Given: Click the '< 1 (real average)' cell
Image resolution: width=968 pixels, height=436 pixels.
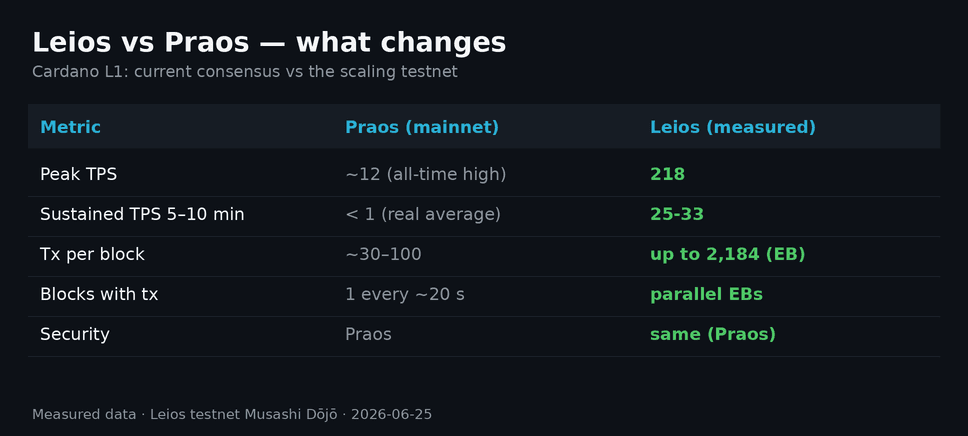Looking at the screenshot, I should [x=423, y=214].
